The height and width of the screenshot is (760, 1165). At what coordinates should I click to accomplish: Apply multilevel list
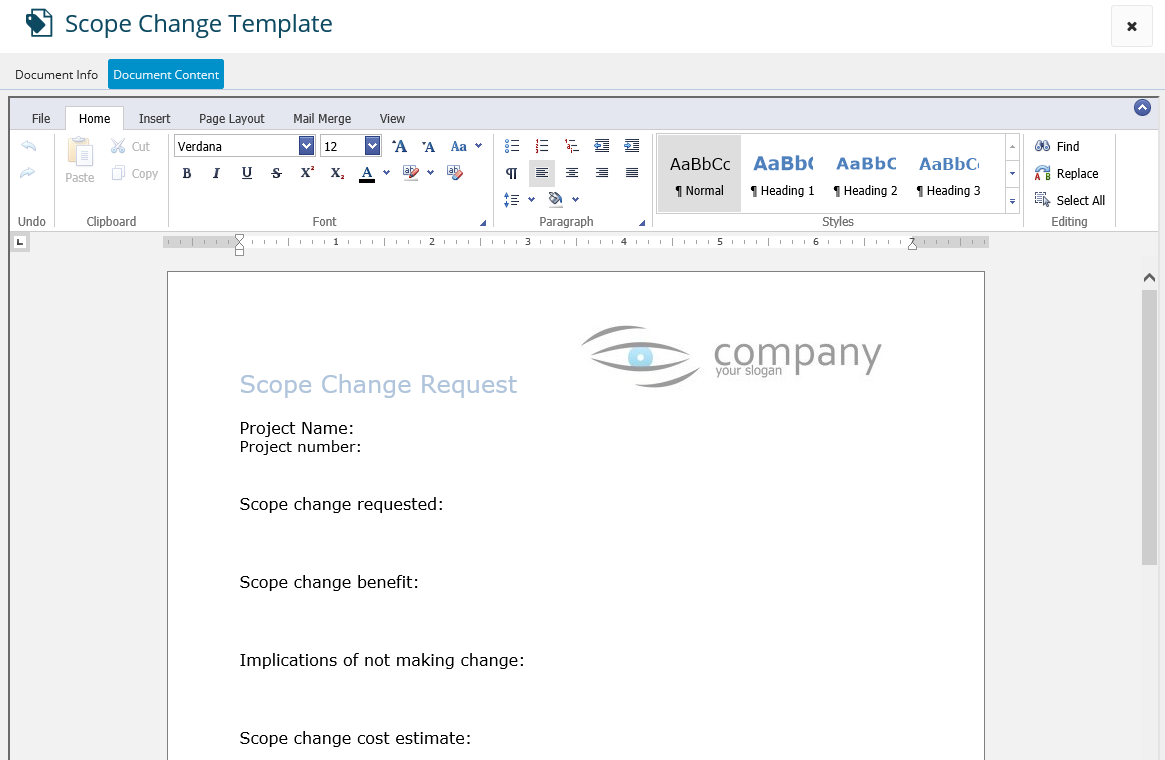[x=571, y=146]
